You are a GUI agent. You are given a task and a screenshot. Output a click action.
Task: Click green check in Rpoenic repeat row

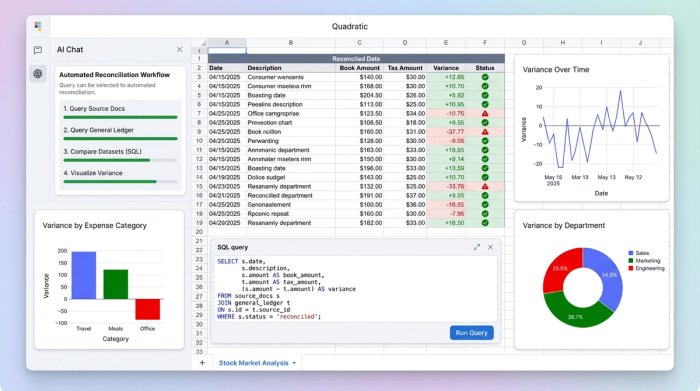click(x=485, y=214)
